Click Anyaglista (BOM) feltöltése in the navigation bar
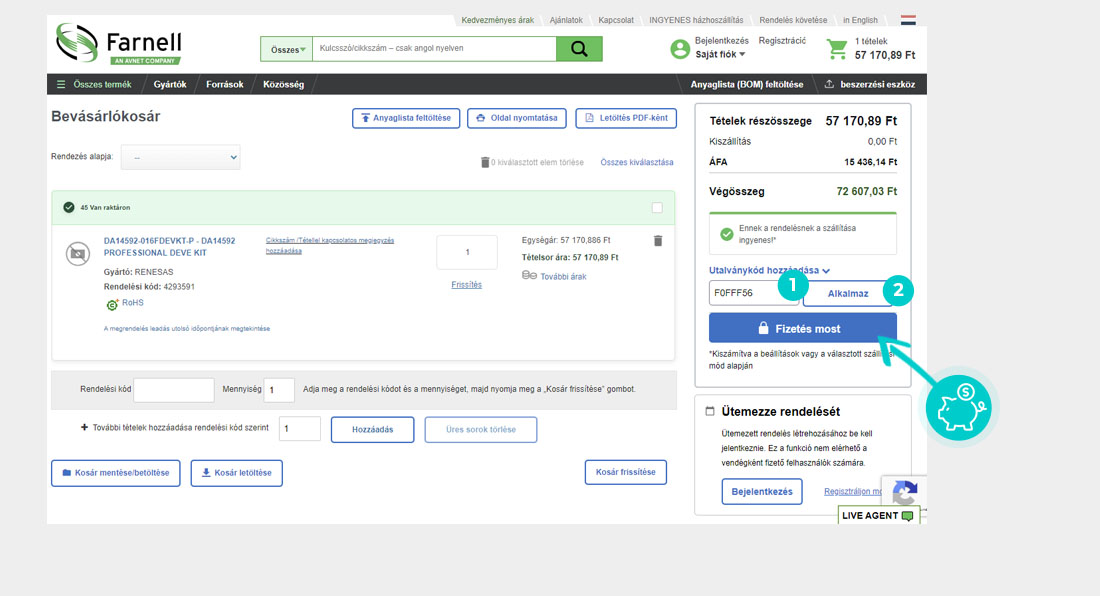This screenshot has height=596, width=1100. click(746, 84)
